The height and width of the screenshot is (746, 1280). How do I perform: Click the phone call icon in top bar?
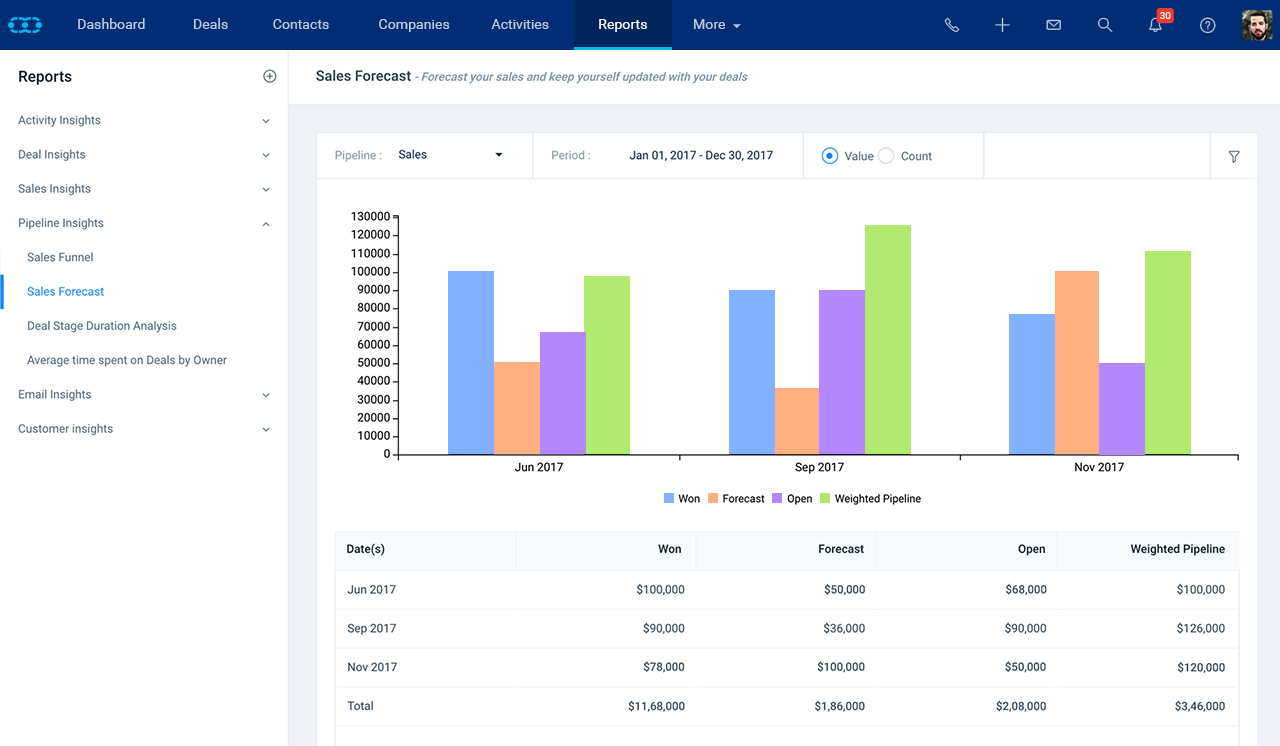951,25
